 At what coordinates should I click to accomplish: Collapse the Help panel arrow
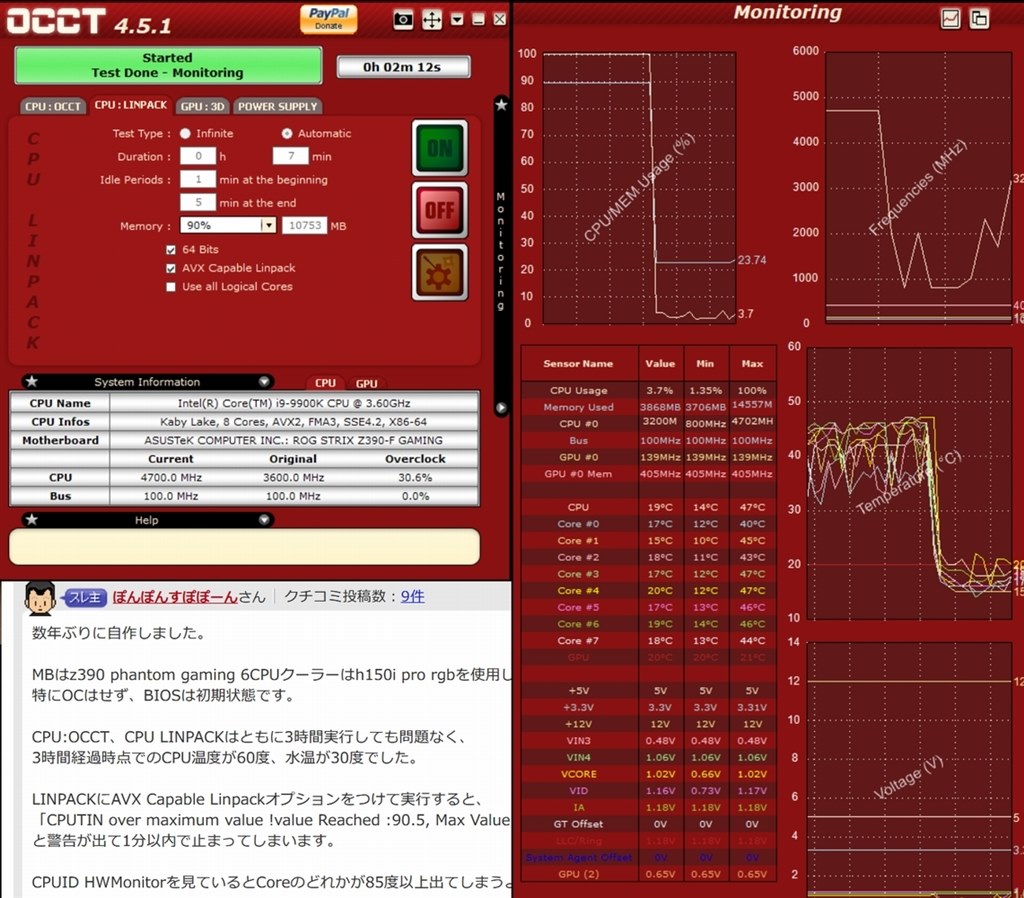(264, 520)
